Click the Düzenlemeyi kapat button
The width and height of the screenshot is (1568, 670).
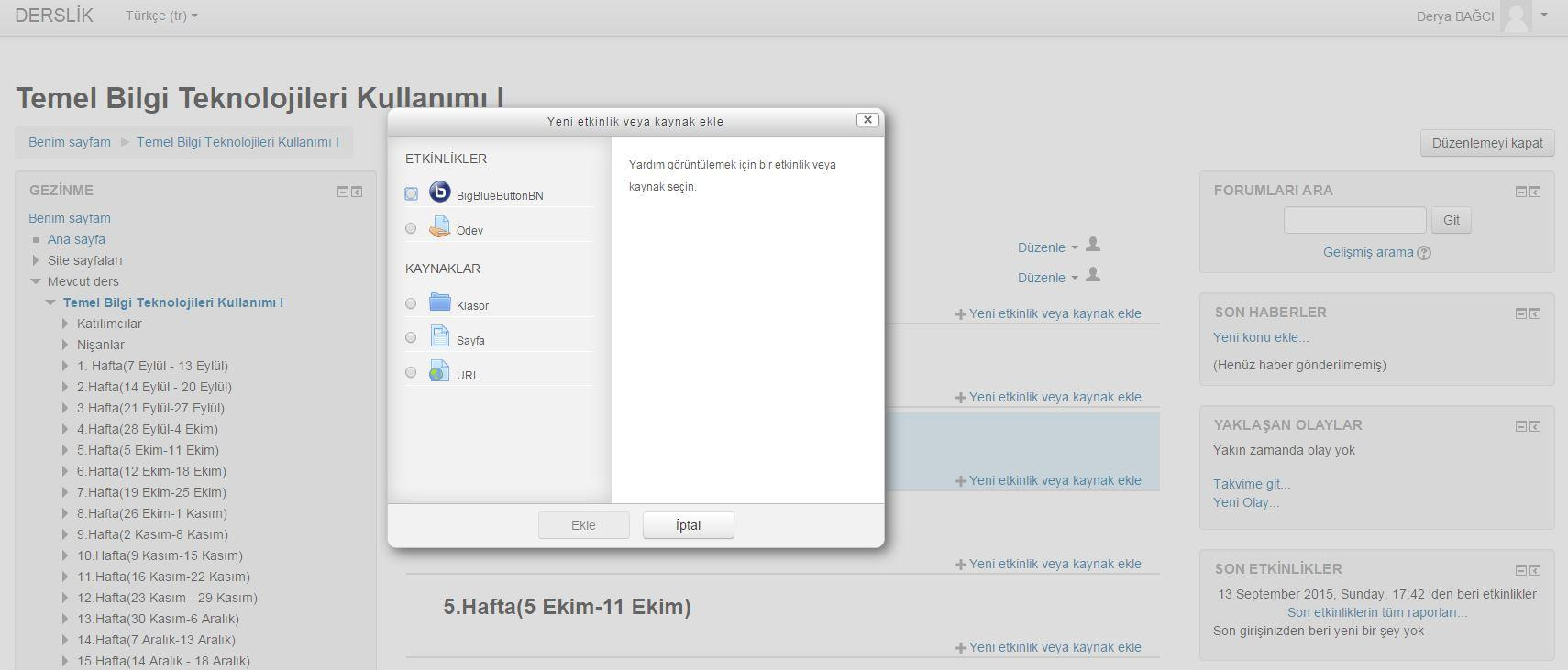(1487, 143)
